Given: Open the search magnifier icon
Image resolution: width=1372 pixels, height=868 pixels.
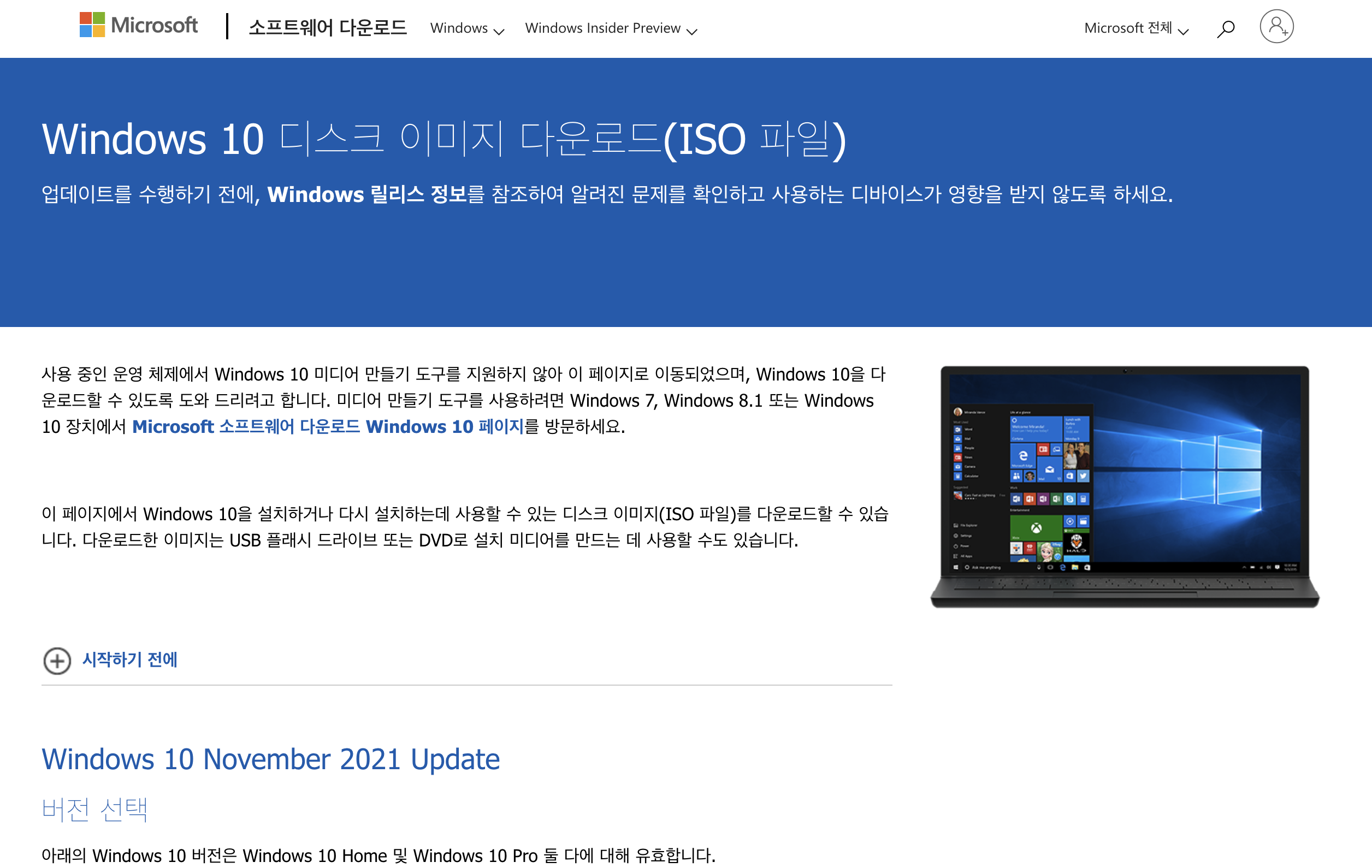Looking at the screenshot, I should point(1226,28).
